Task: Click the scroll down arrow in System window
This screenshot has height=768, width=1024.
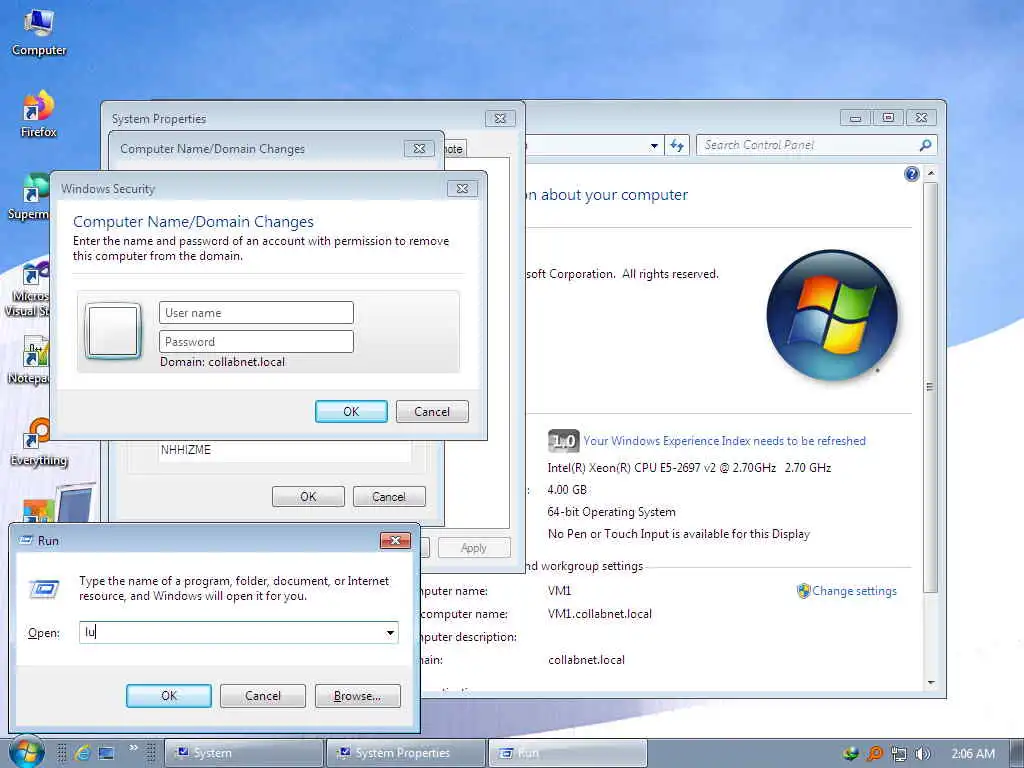Action: pos(931,682)
